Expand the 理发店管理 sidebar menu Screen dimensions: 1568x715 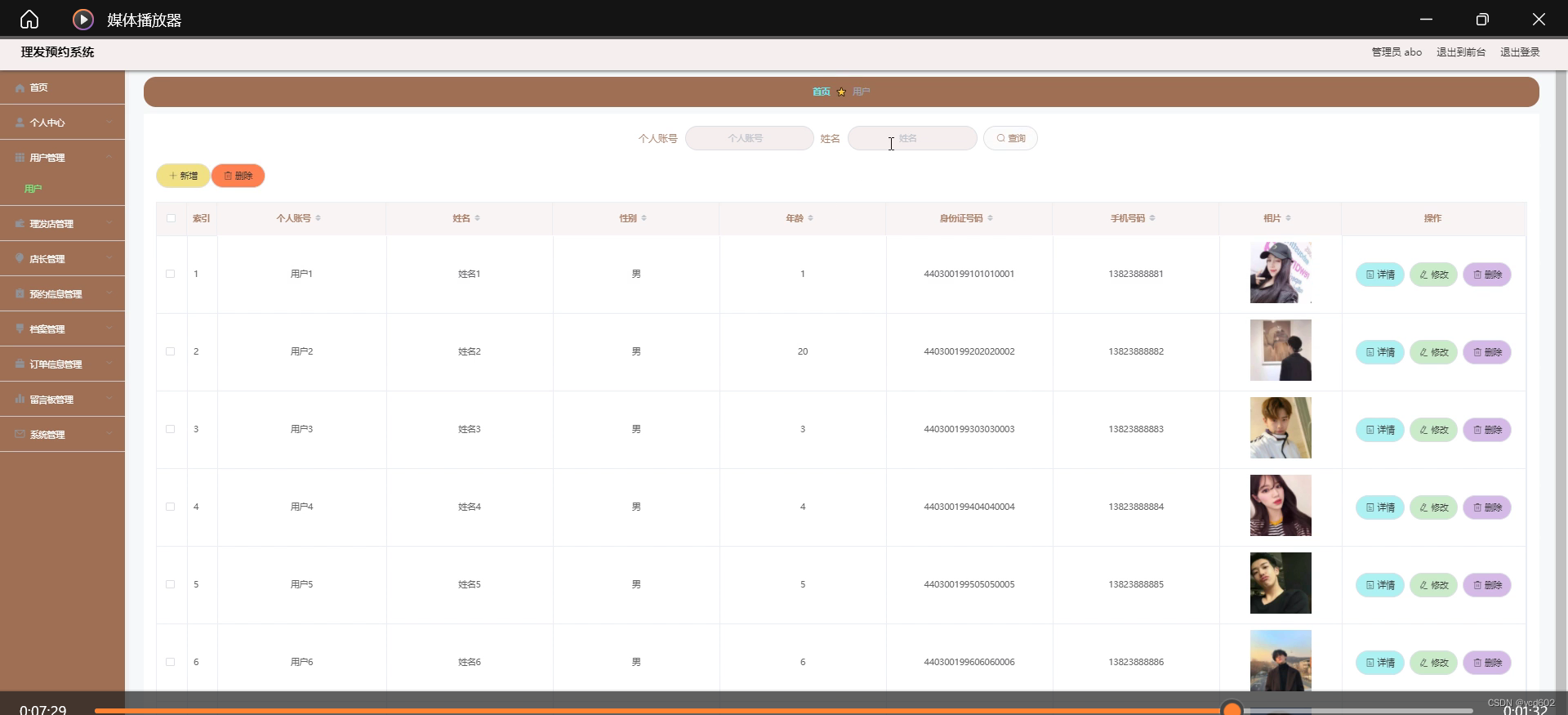coord(62,224)
